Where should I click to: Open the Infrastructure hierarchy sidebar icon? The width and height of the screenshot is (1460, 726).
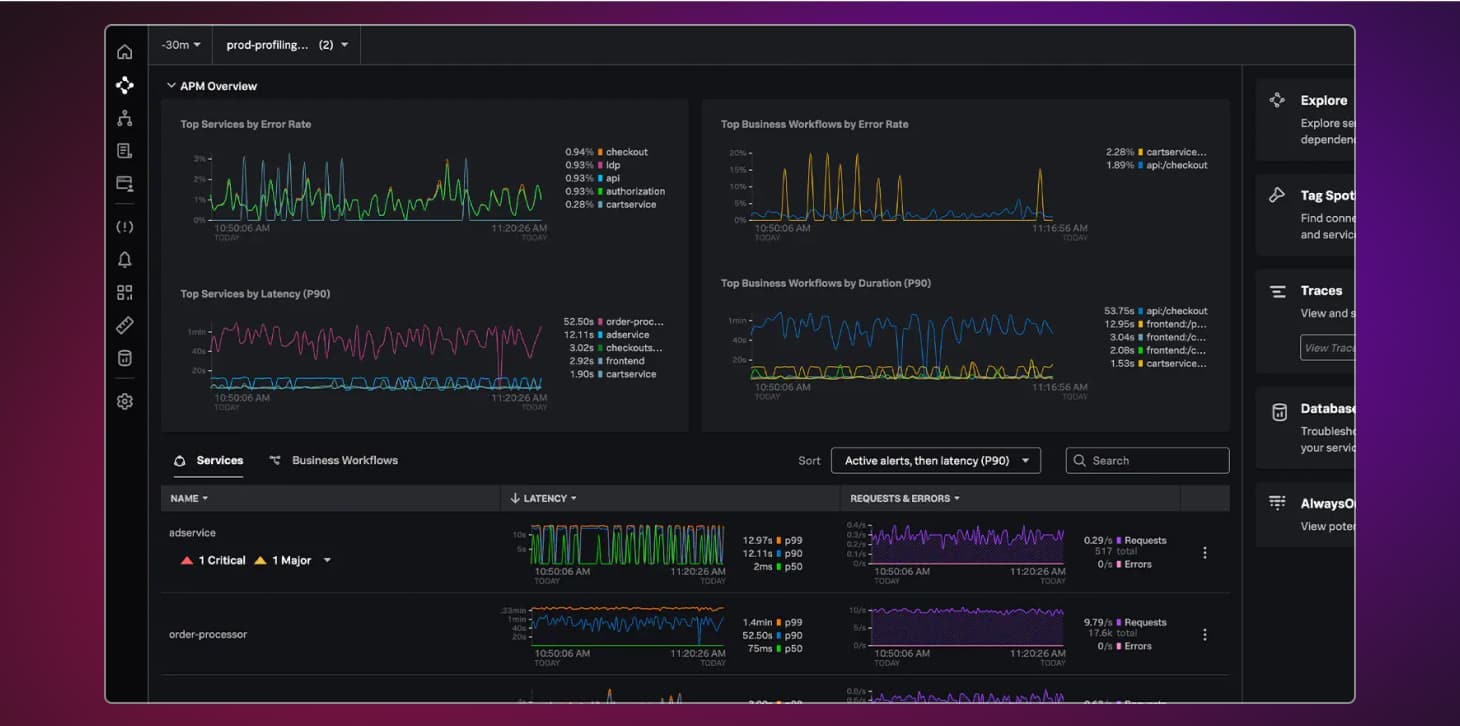[x=124, y=118]
